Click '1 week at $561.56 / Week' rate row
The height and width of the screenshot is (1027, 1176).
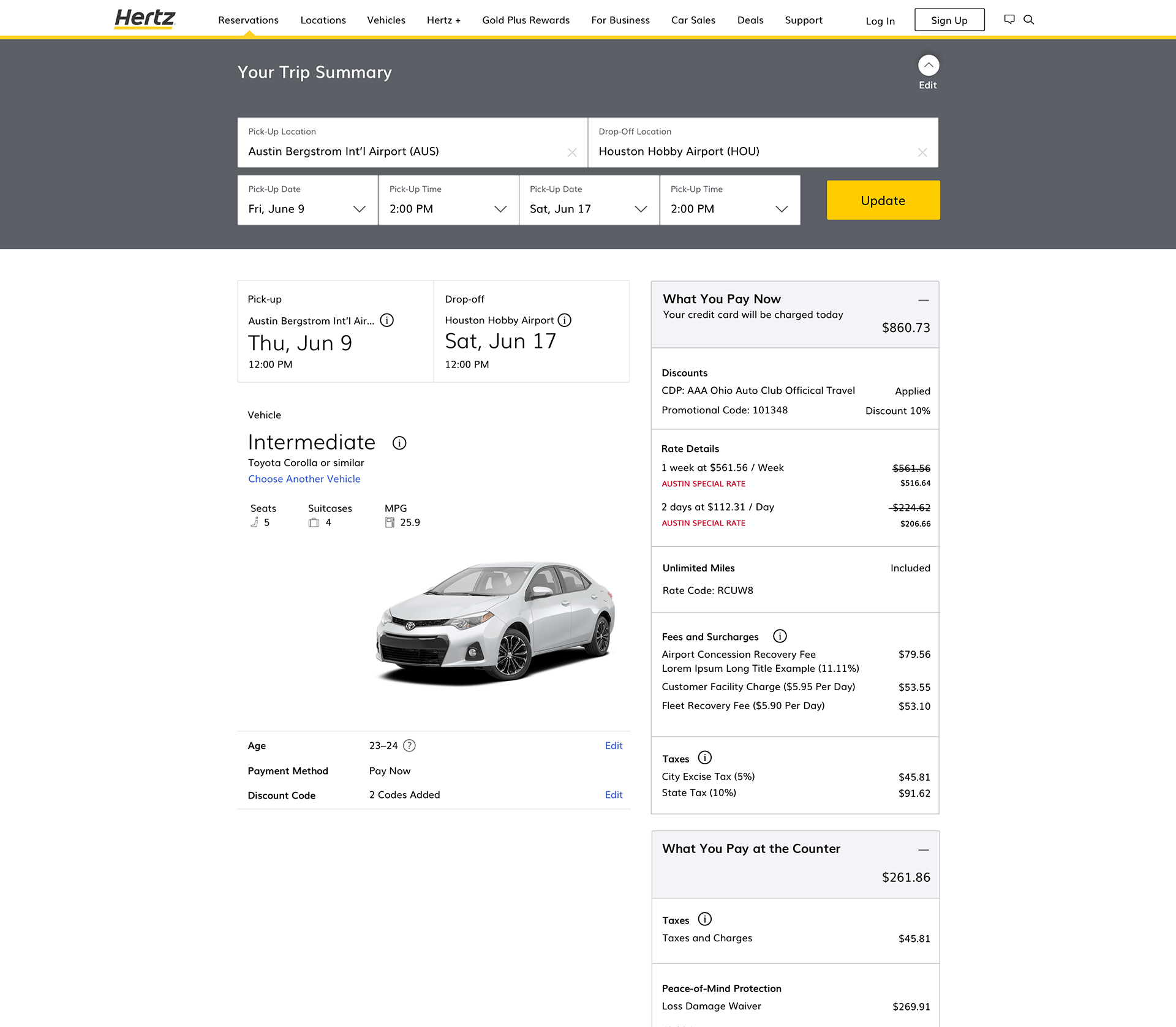(796, 468)
